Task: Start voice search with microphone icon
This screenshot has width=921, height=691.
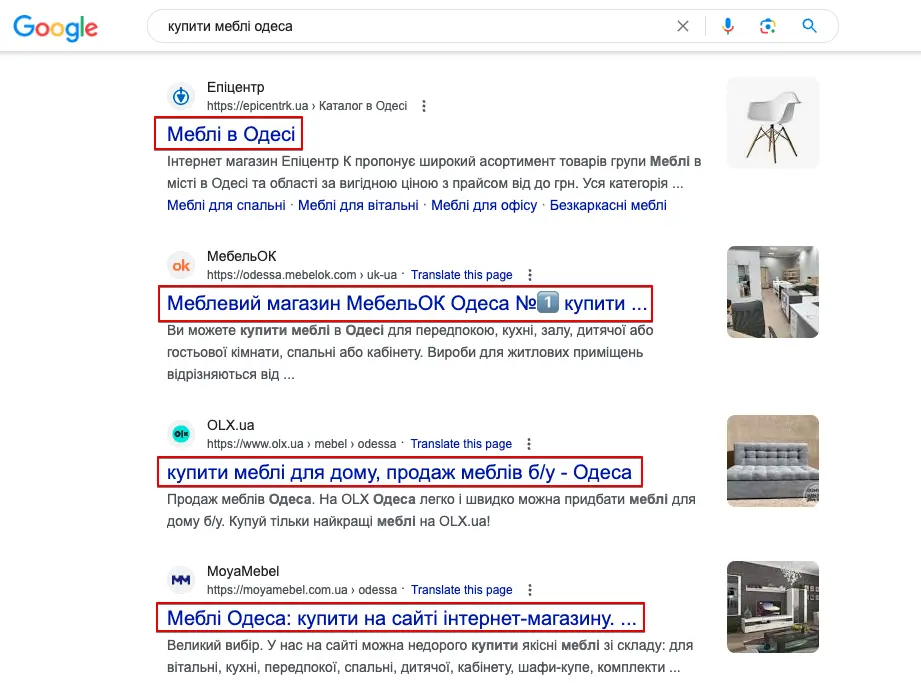Action: (728, 26)
